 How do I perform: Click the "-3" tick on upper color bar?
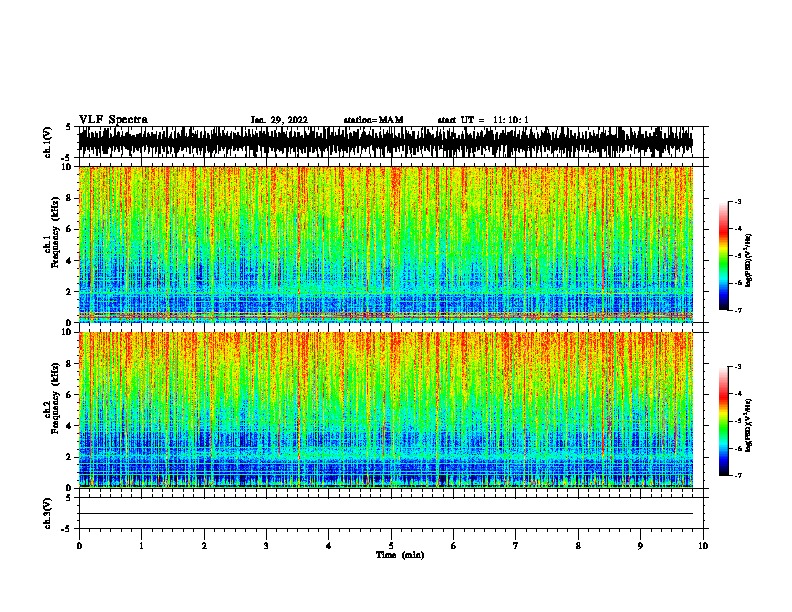pos(738,201)
